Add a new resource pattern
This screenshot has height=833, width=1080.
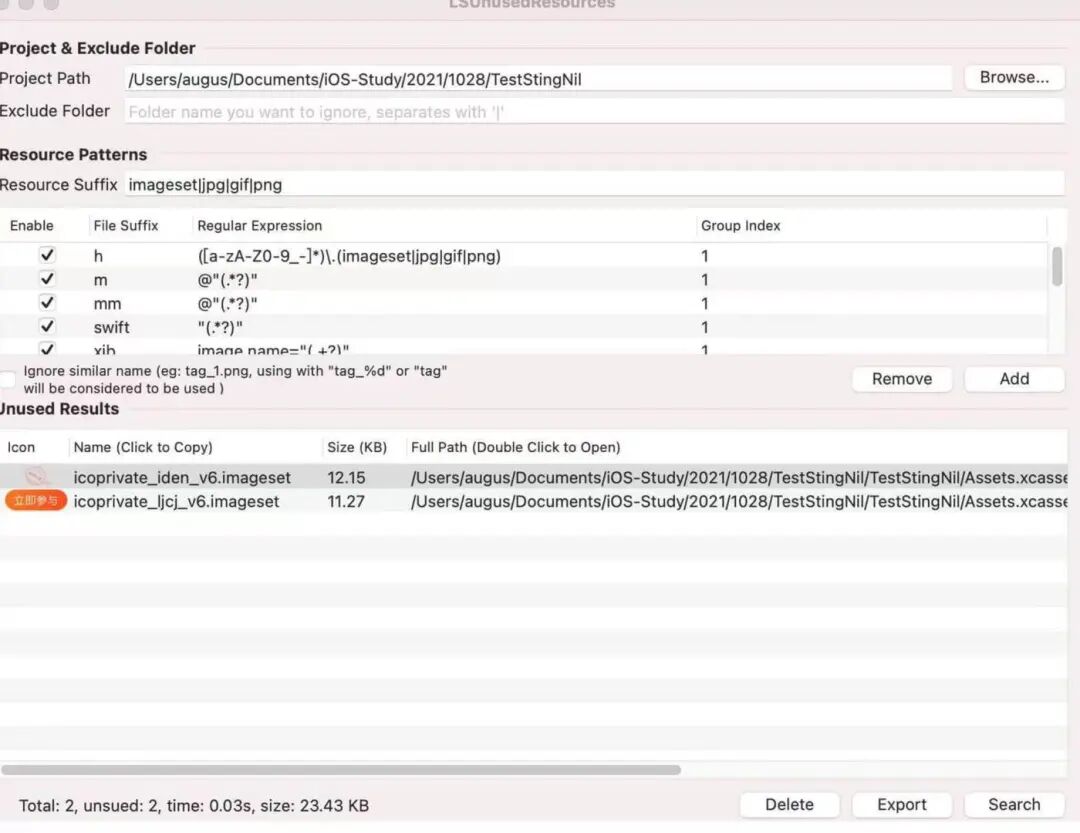(1014, 379)
